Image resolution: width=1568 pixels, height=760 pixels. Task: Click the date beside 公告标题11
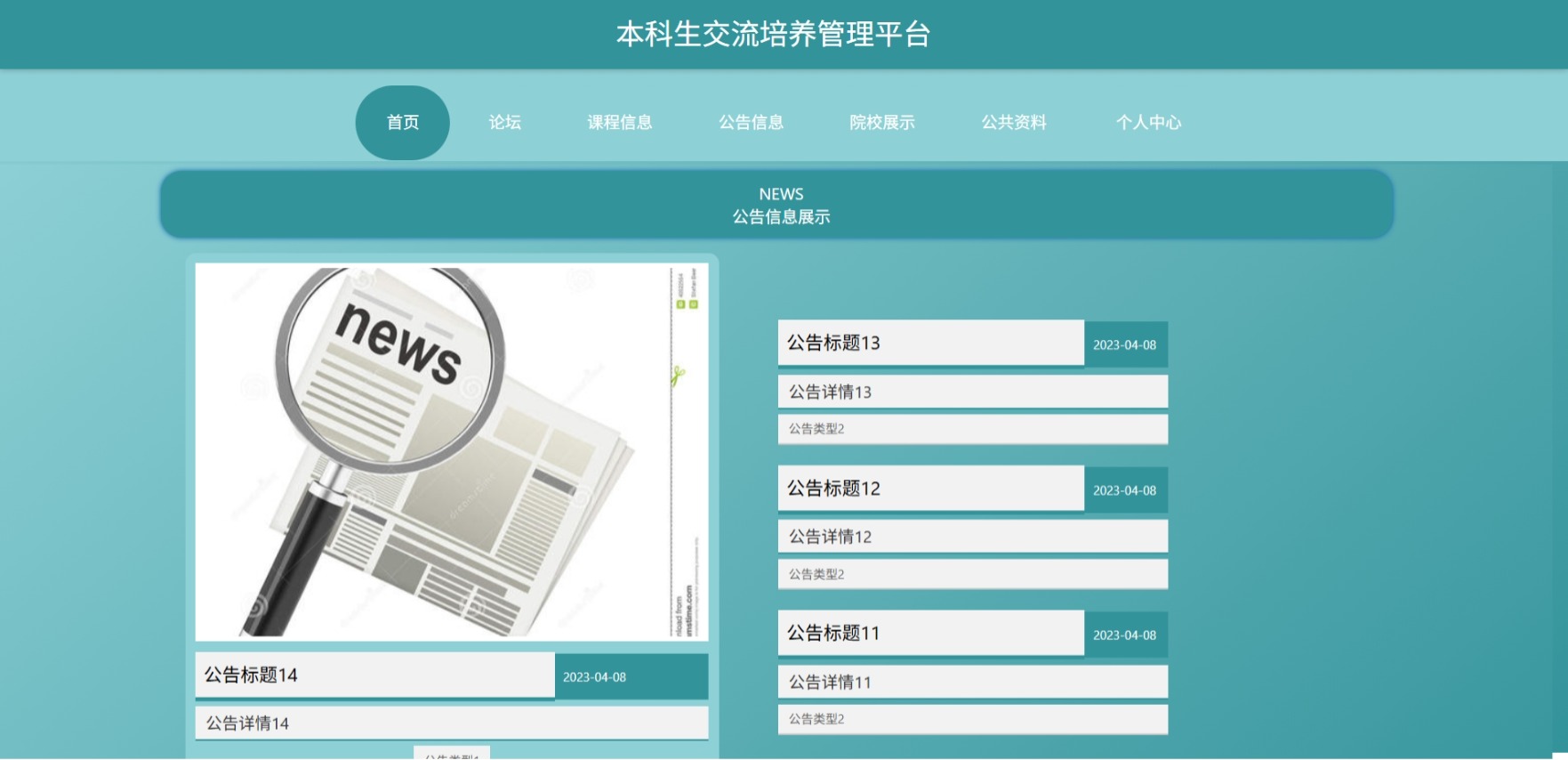(1124, 635)
